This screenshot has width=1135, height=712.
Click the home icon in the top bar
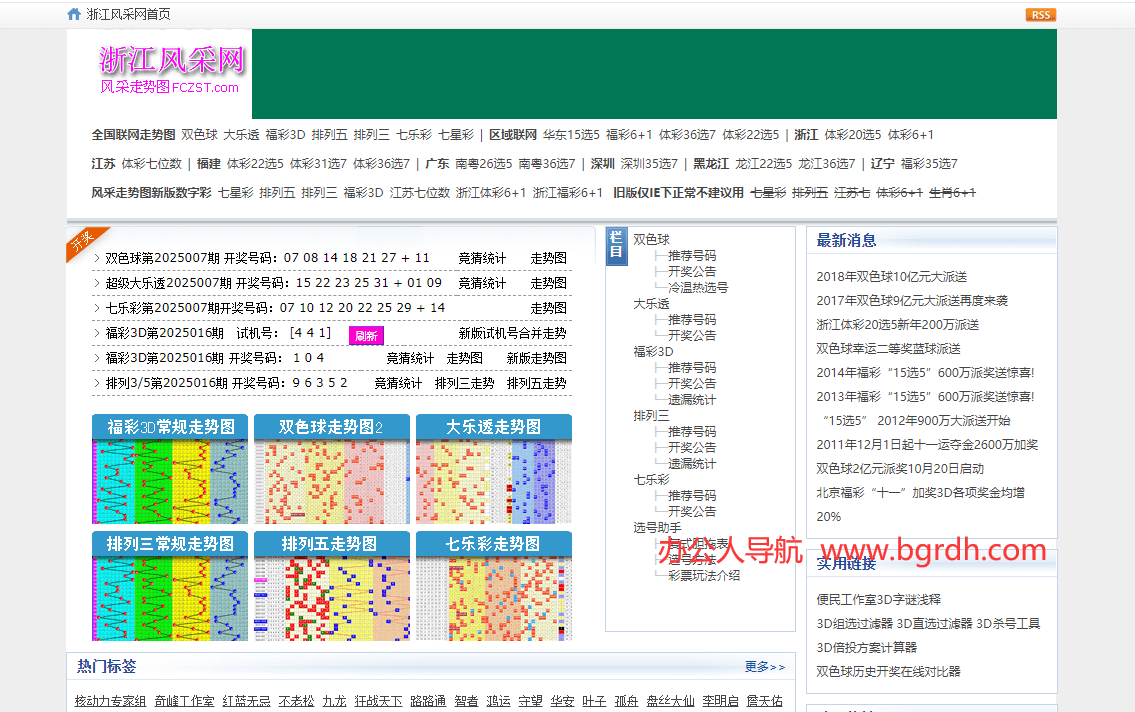click(73, 14)
